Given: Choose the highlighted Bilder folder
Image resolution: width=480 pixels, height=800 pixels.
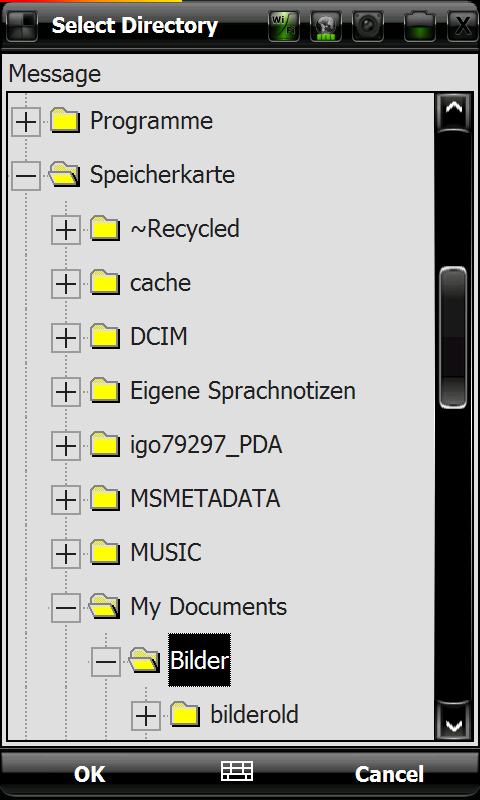Looking at the screenshot, I should 199,660.
